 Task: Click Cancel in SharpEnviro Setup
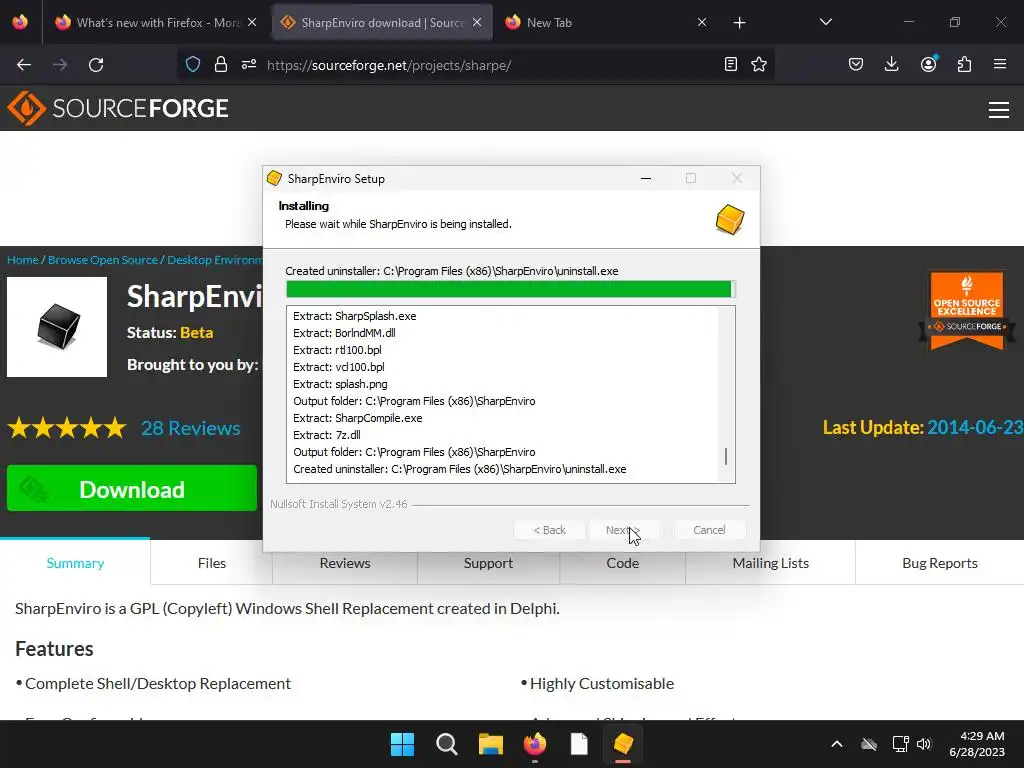[709, 530]
